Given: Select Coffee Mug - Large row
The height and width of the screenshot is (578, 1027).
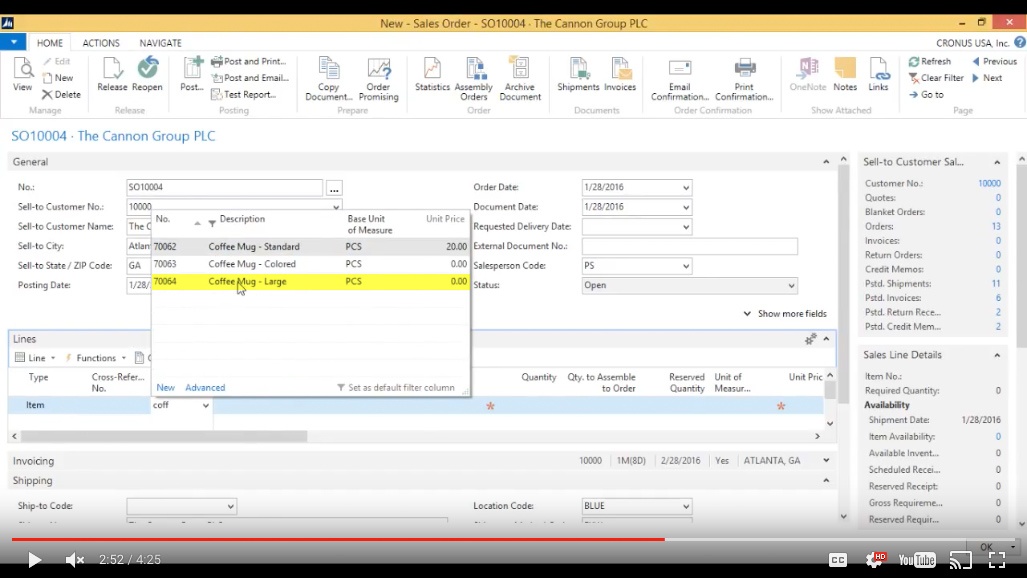Looking at the screenshot, I should pyautogui.click(x=310, y=282).
